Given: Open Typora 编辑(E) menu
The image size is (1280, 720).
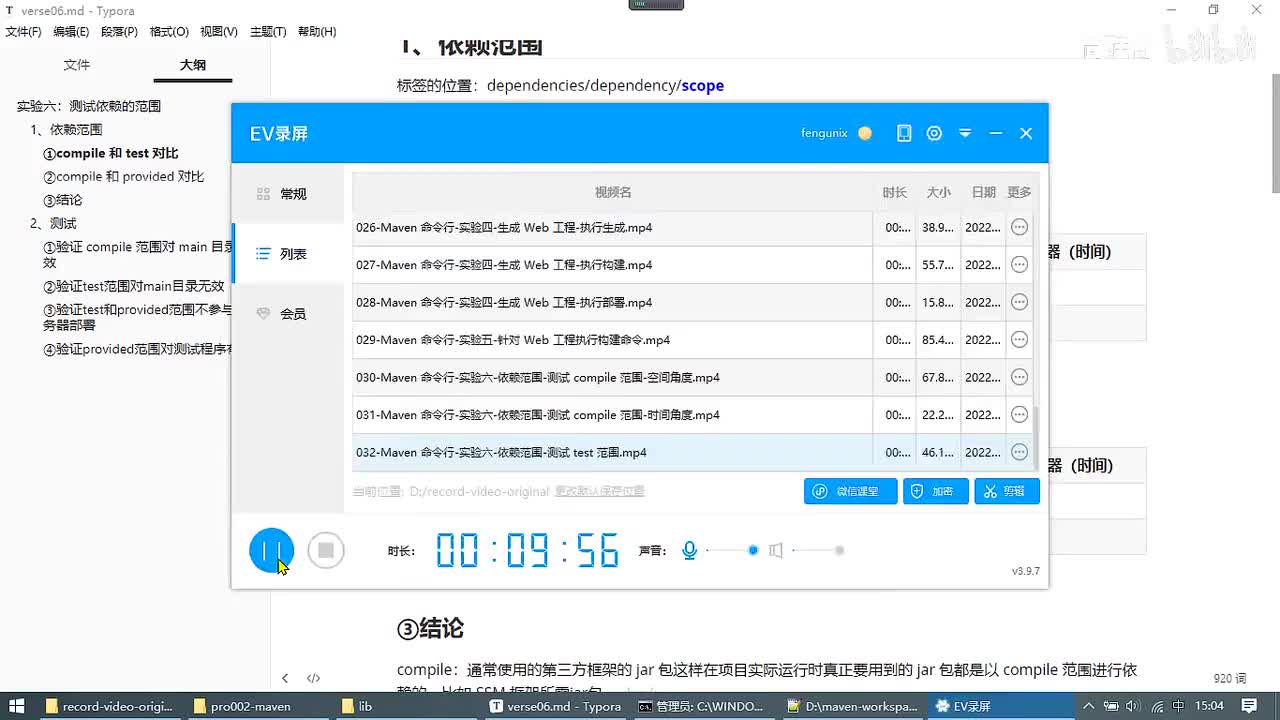Looking at the screenshot, I should pyautogui.click(x=71, y=32).
